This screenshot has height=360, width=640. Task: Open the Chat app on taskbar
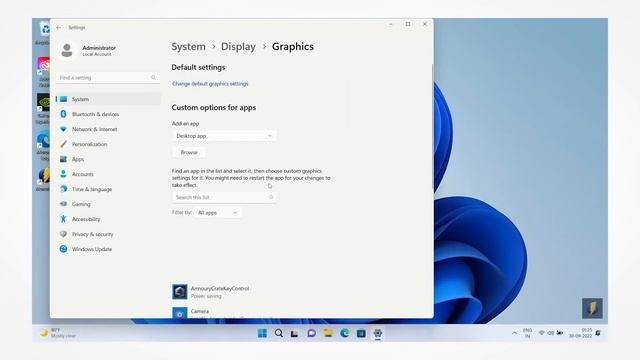pos(311,333)
